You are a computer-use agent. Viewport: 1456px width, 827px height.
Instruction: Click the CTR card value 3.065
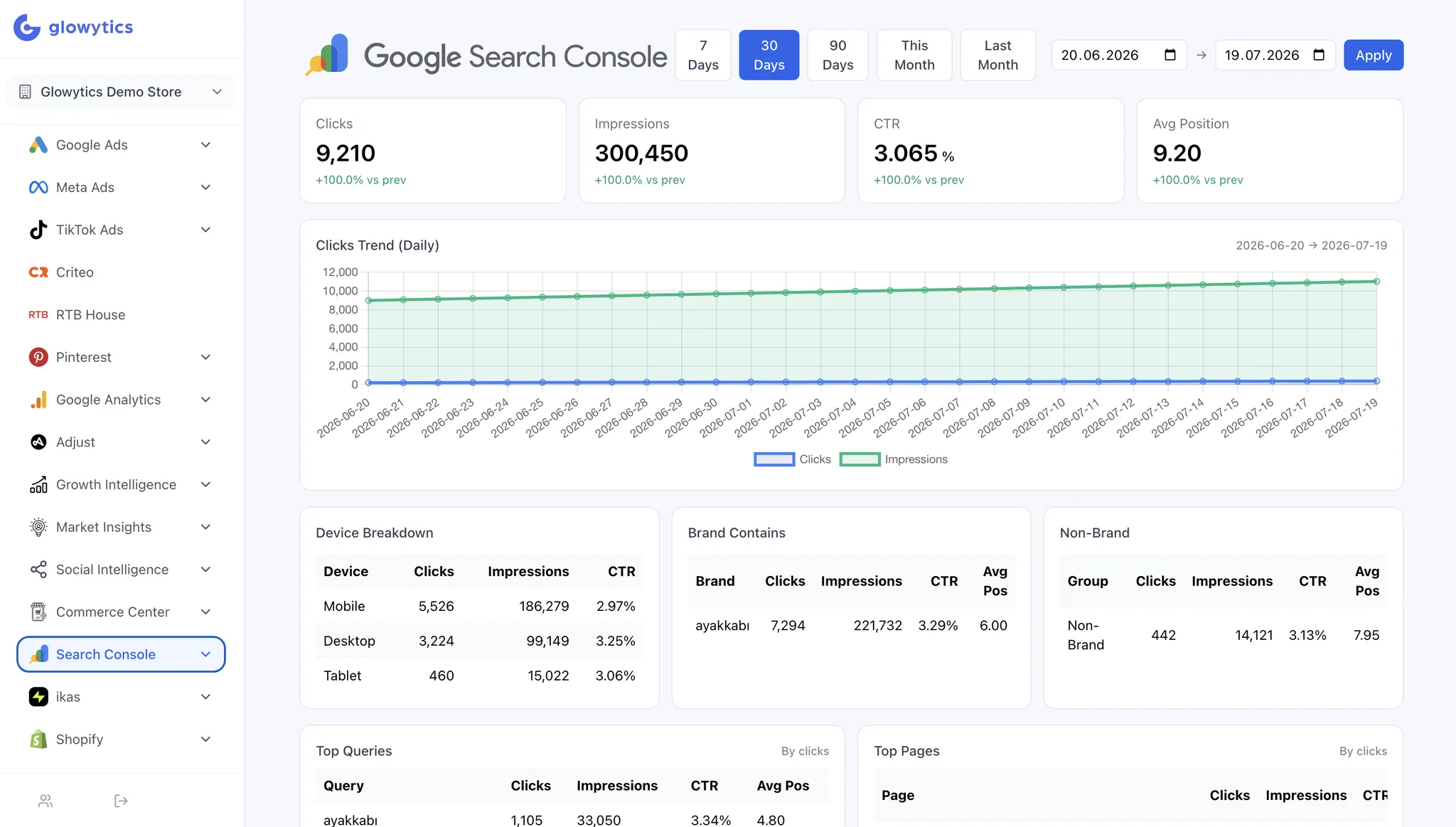[906, 153]
